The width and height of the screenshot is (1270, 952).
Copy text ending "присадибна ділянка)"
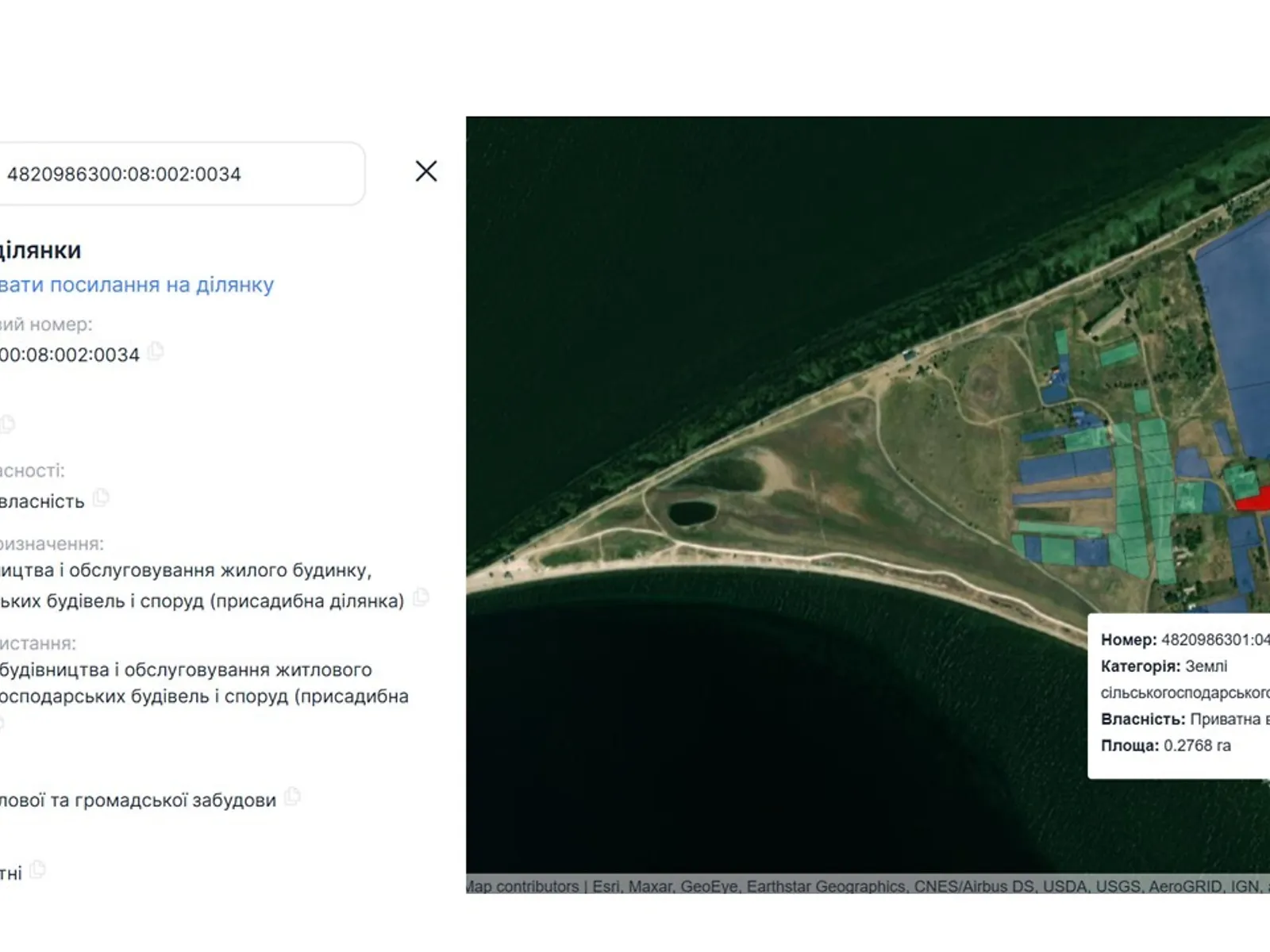(421, 597)
